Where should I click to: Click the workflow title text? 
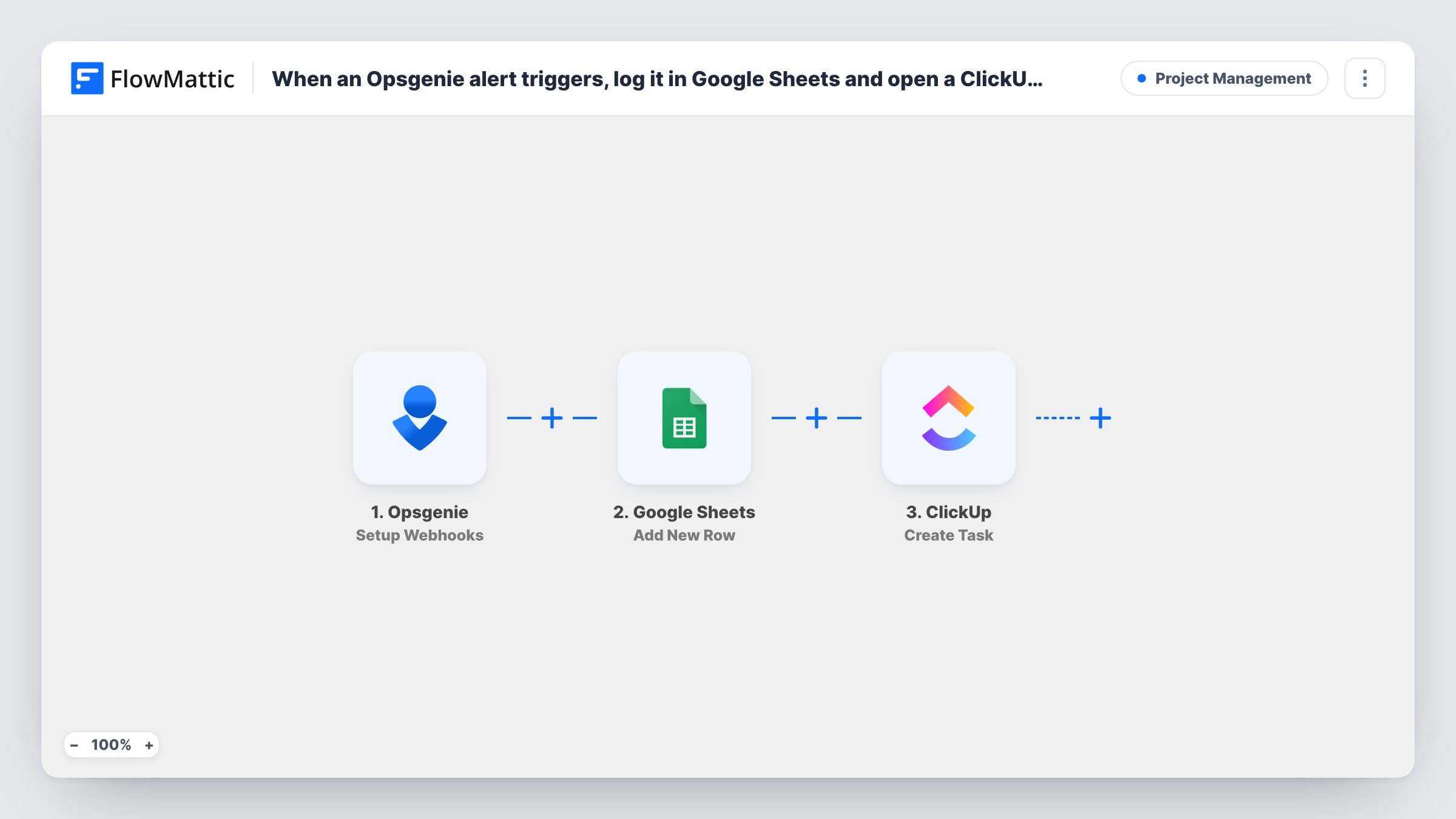657,79
